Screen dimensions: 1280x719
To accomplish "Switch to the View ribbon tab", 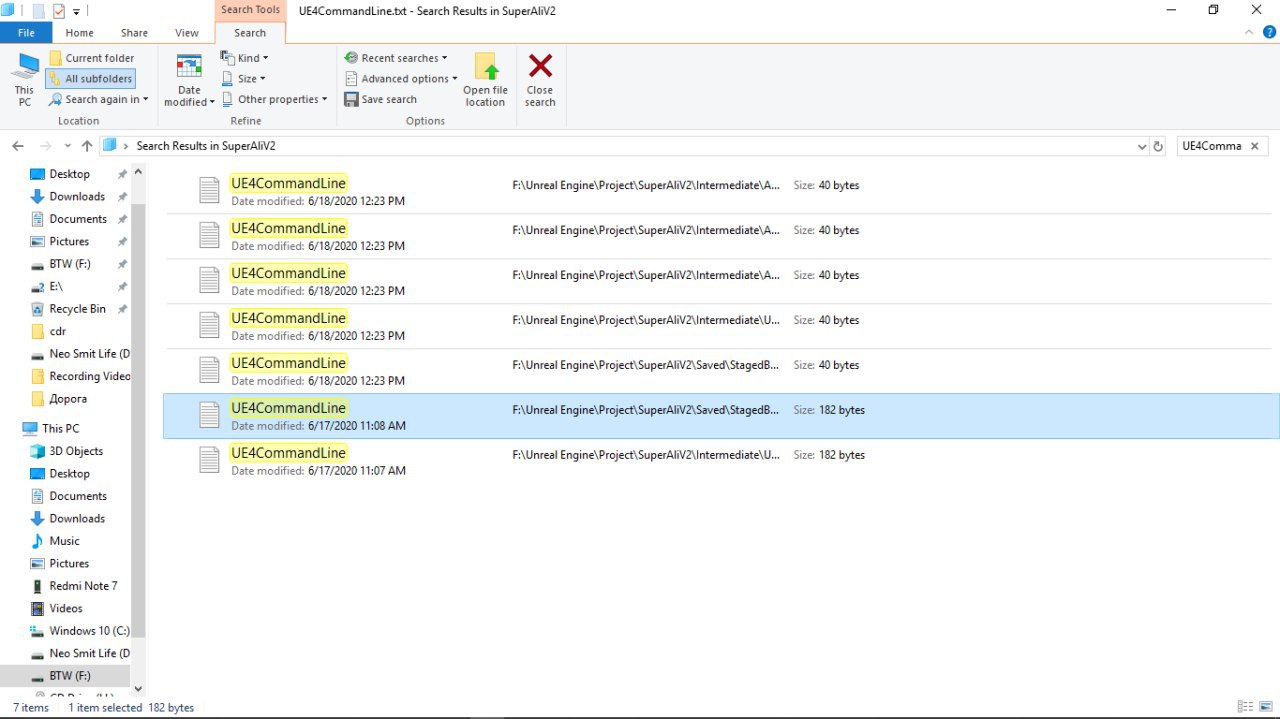I will (x=187, y=33).
